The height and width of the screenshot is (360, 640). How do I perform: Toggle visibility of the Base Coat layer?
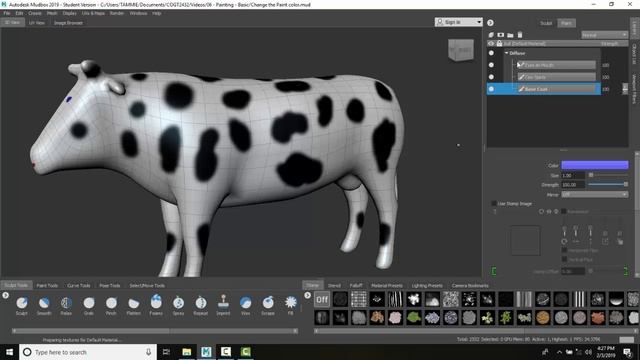(x=491, y=89)
